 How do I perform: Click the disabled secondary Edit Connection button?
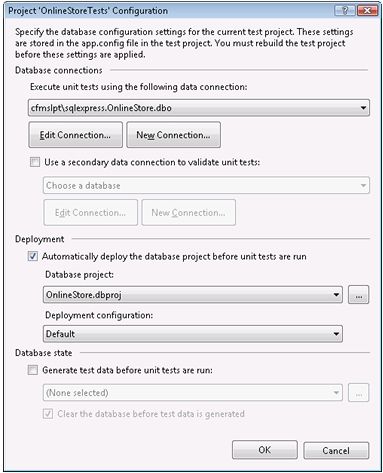pos(90,212)
